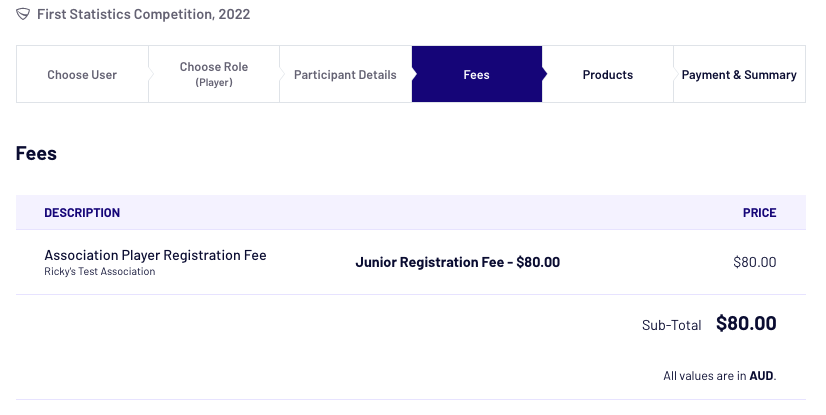
Task: Click the First Statistics Competition, 2022 title
Action: (x=143, y=15)
